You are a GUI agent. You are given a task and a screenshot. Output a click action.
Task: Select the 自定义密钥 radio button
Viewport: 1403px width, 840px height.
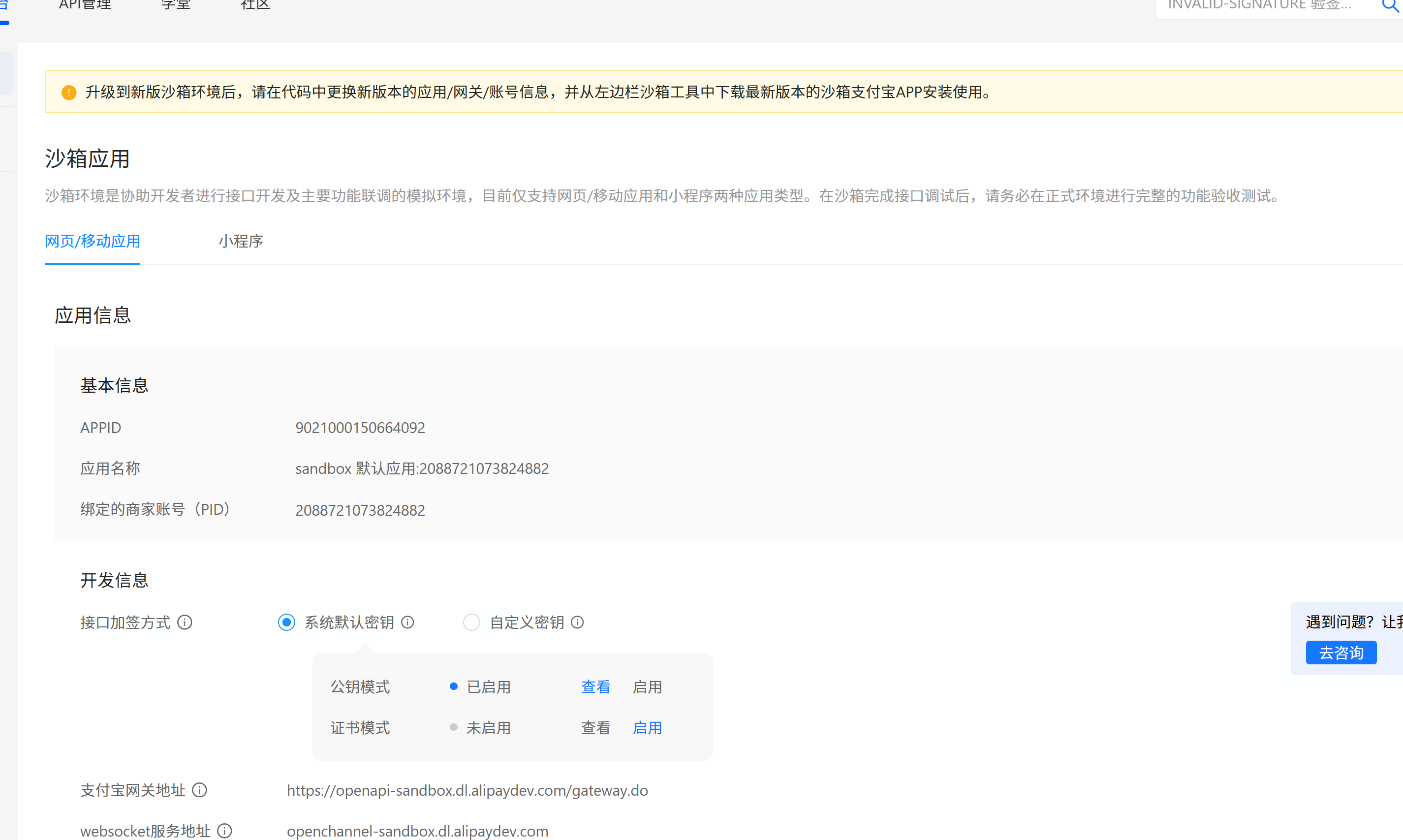[471, 622]
